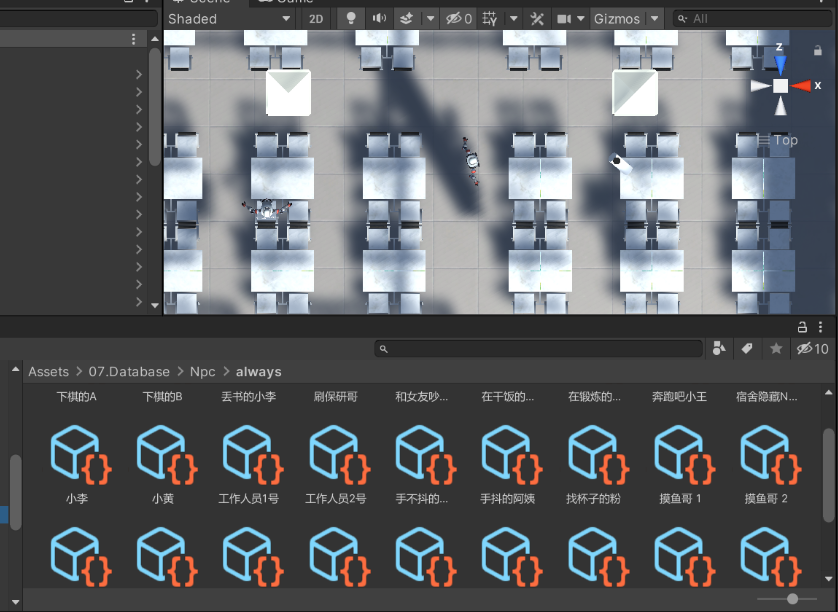Click the 下棋的B asset label
838x612 pixels.
(162, 397)
